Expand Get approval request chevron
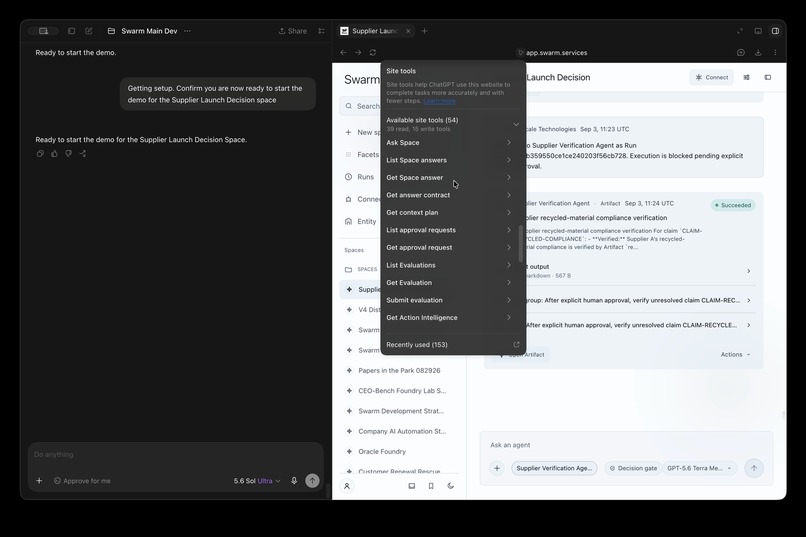The image size is (806, 537). 509,248
